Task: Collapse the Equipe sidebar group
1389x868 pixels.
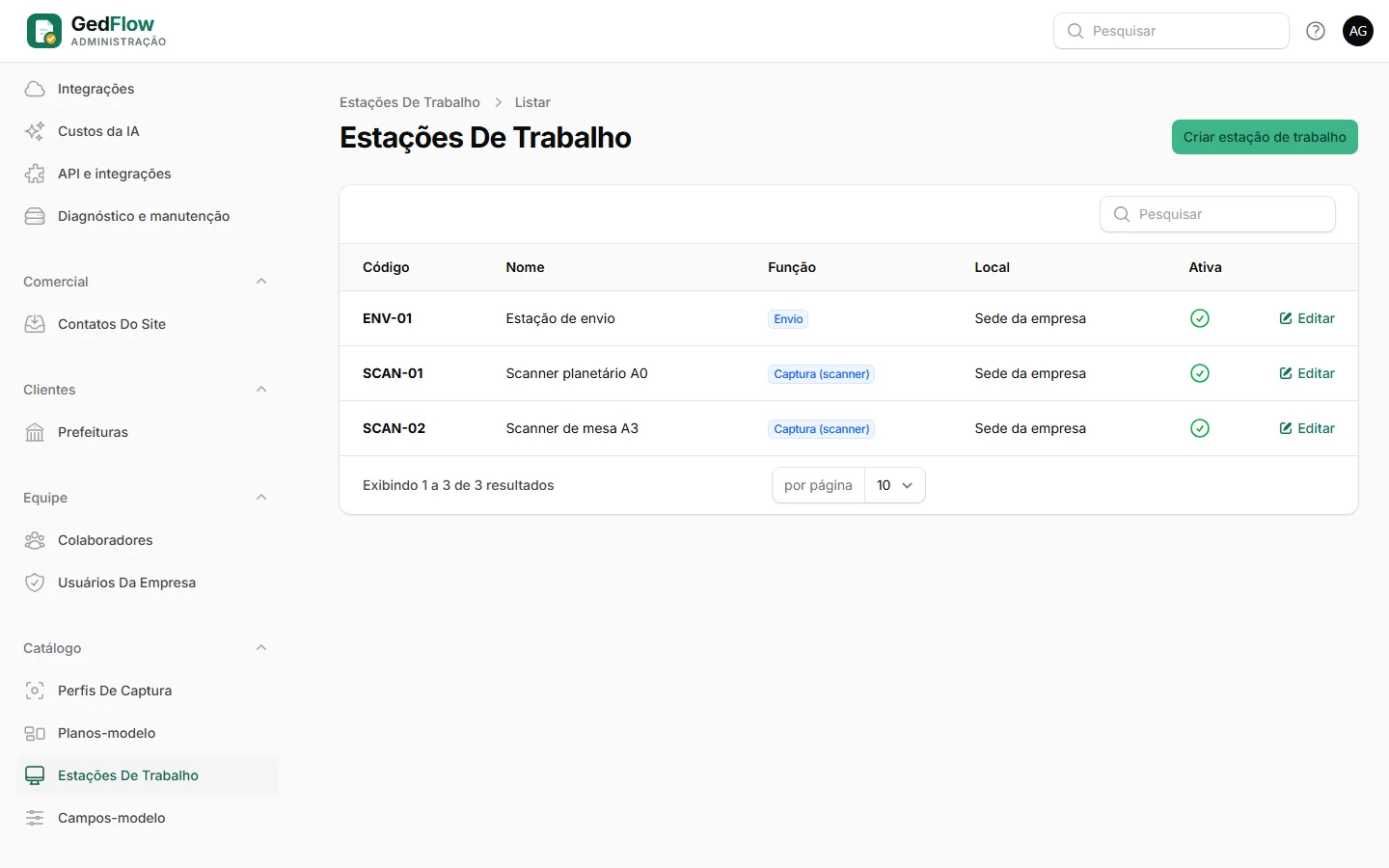Action: [x=261, y=498]
